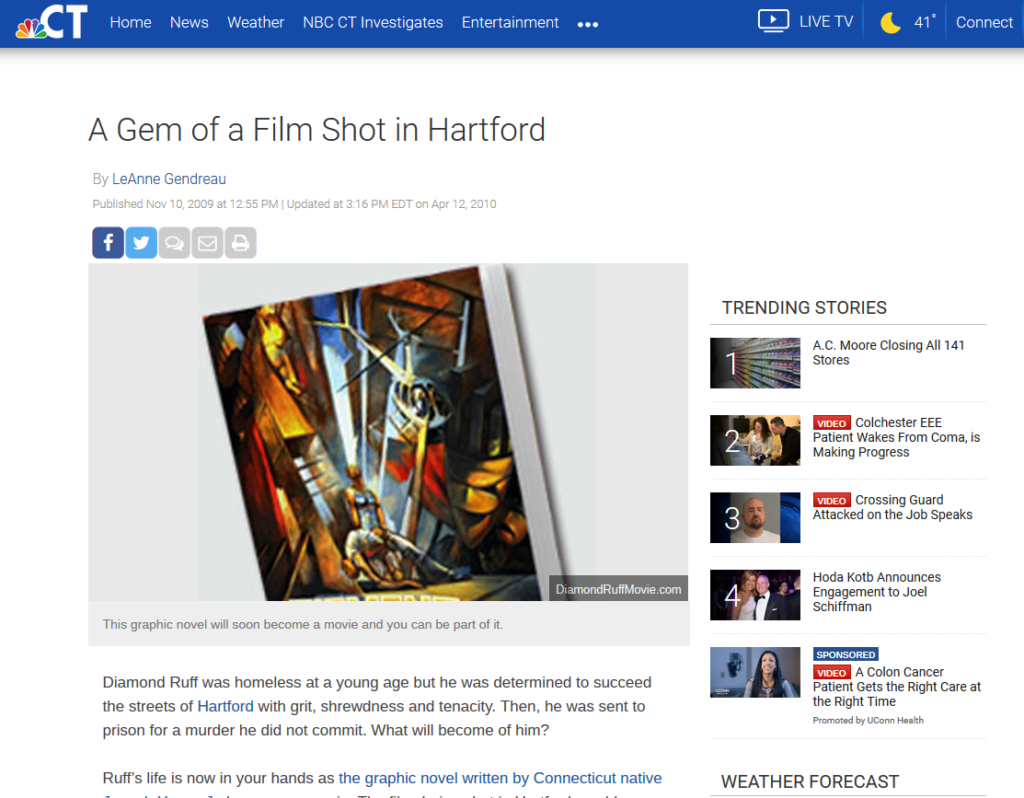Click VIDEO badge on Crossing Guard story
Viewport: 1024px width, 798px height.
[831, 500]
